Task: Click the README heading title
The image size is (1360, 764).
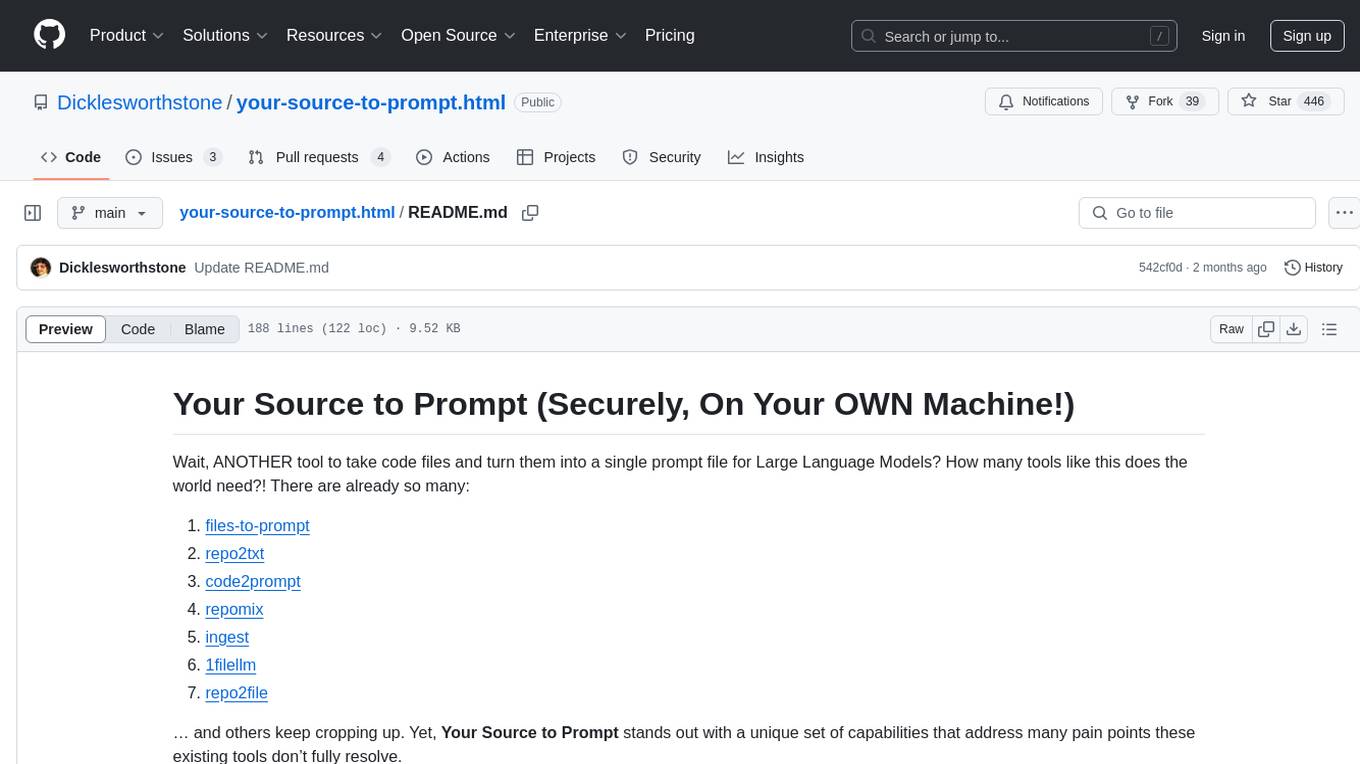Action: coord(624,404)
